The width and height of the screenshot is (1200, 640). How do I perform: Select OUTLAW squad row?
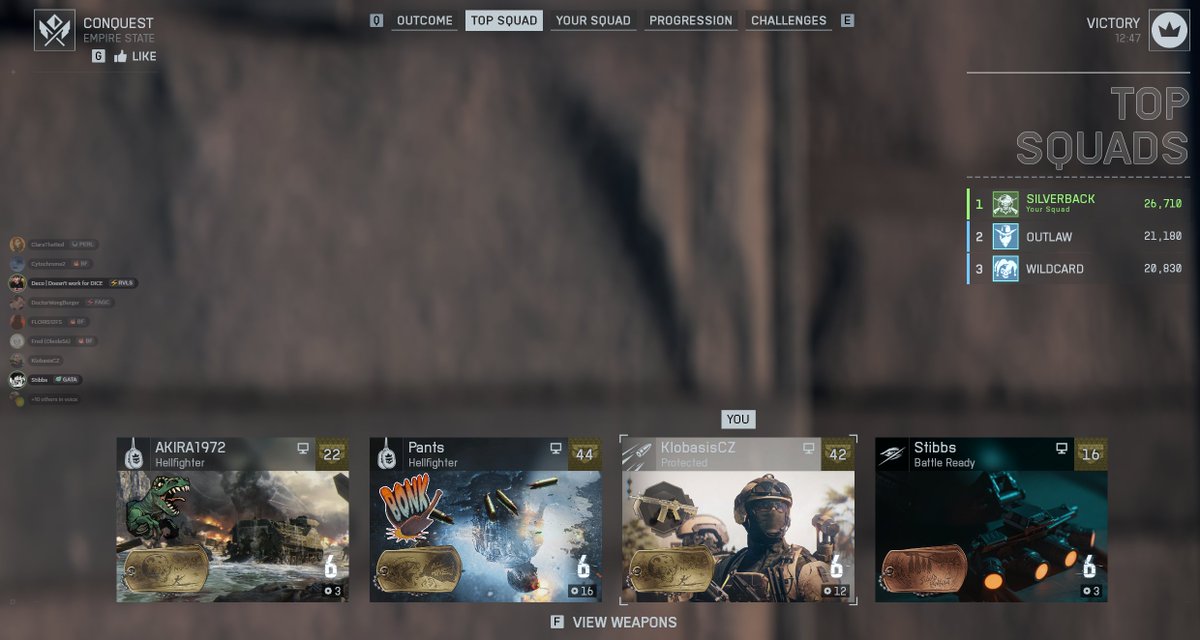pos(1078,237)
